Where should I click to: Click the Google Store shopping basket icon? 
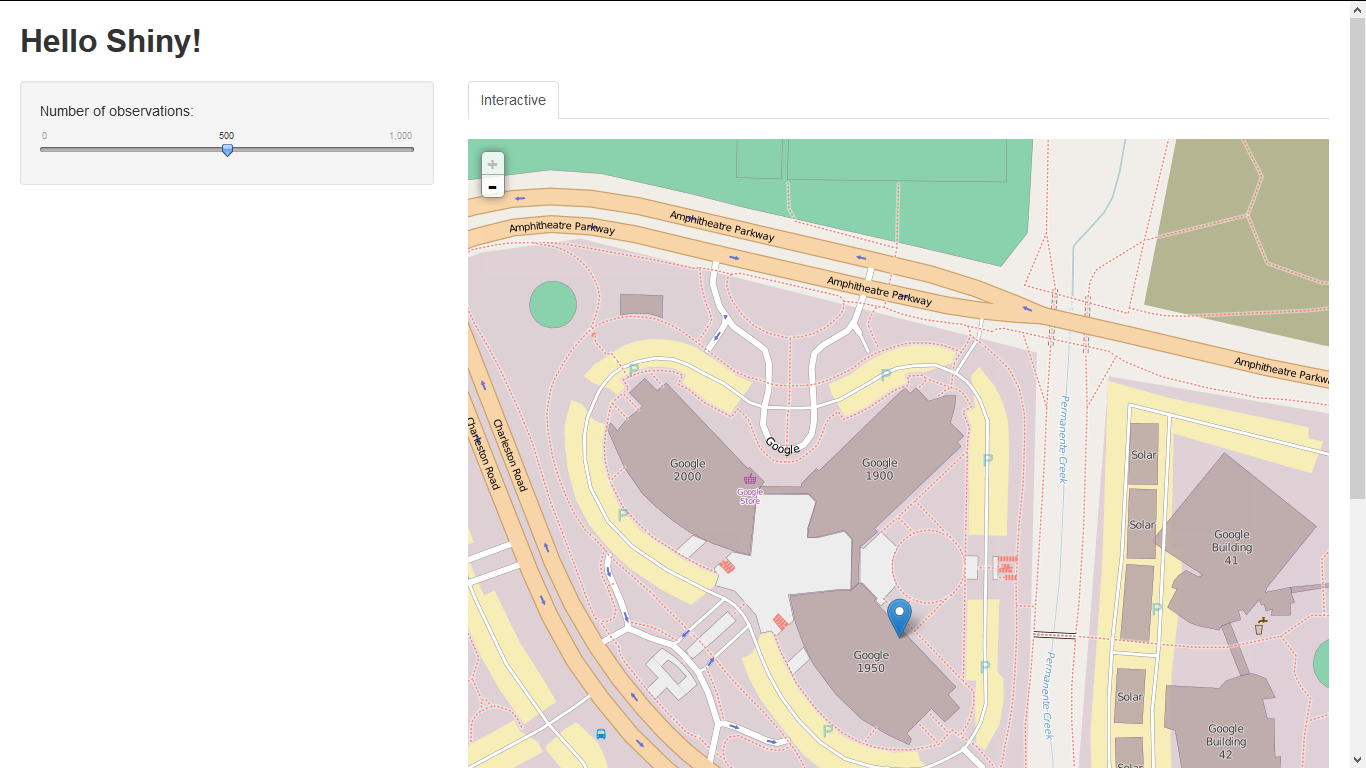tap(749, 479)
